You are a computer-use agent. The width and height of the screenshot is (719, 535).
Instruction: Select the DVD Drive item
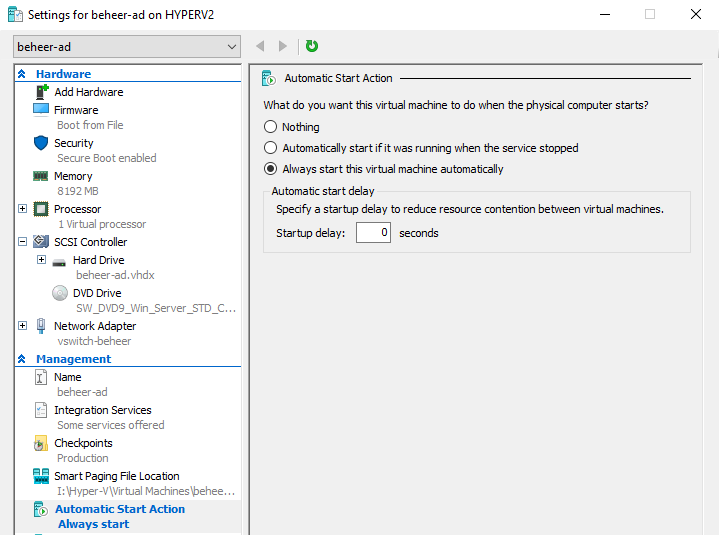[97, 293]
